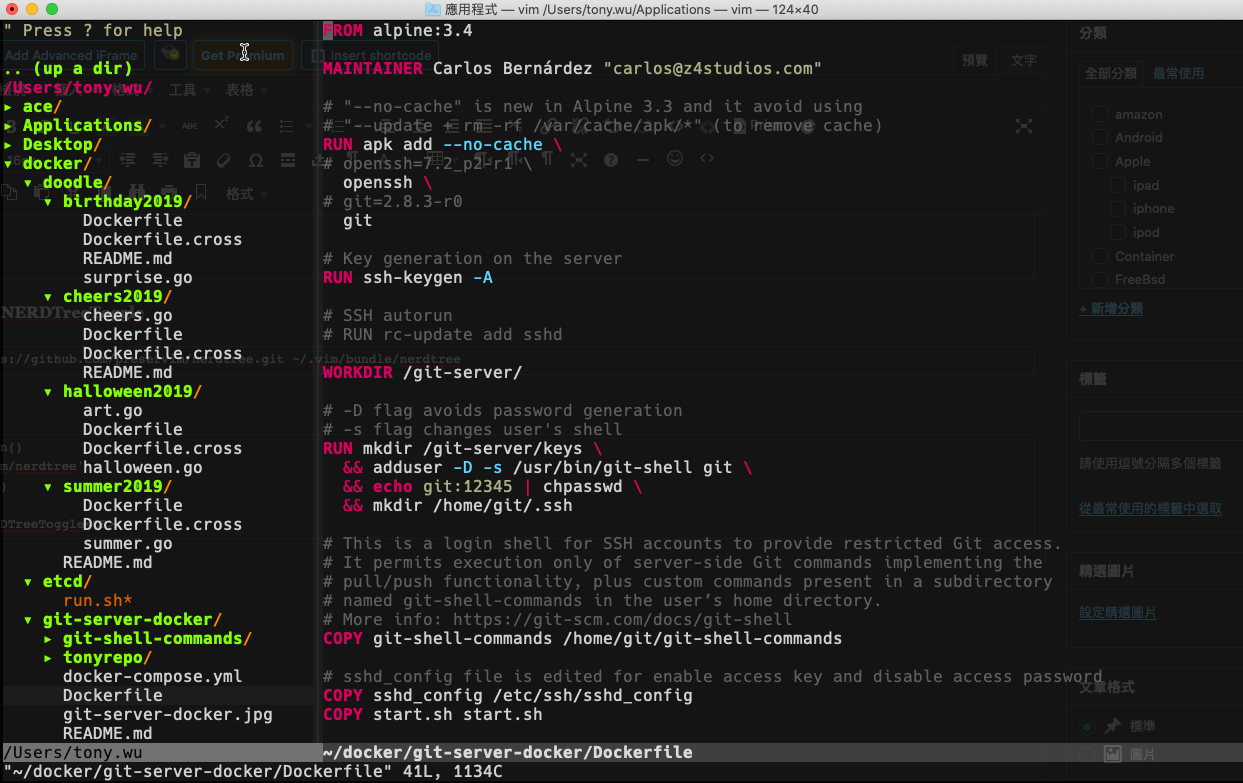Viewport: 1243px width, 783px height.
Task: Select the run.sh* file under etcd
Action: [98, 600]
